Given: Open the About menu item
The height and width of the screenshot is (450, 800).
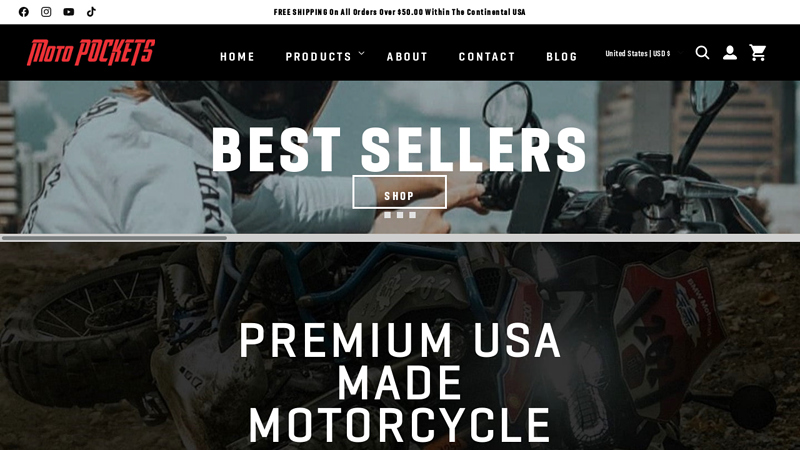Looking at the screenshot, I should [407, 57].
